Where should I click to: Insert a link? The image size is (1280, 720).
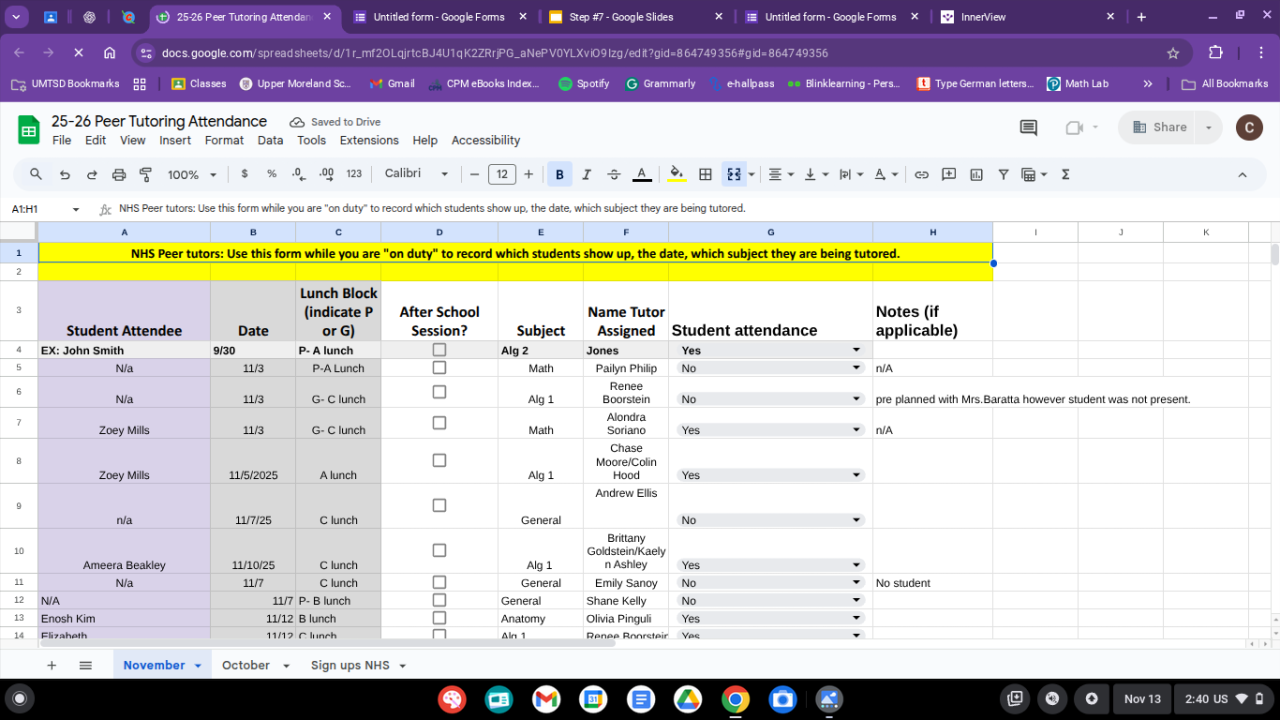tap(921, 174)
